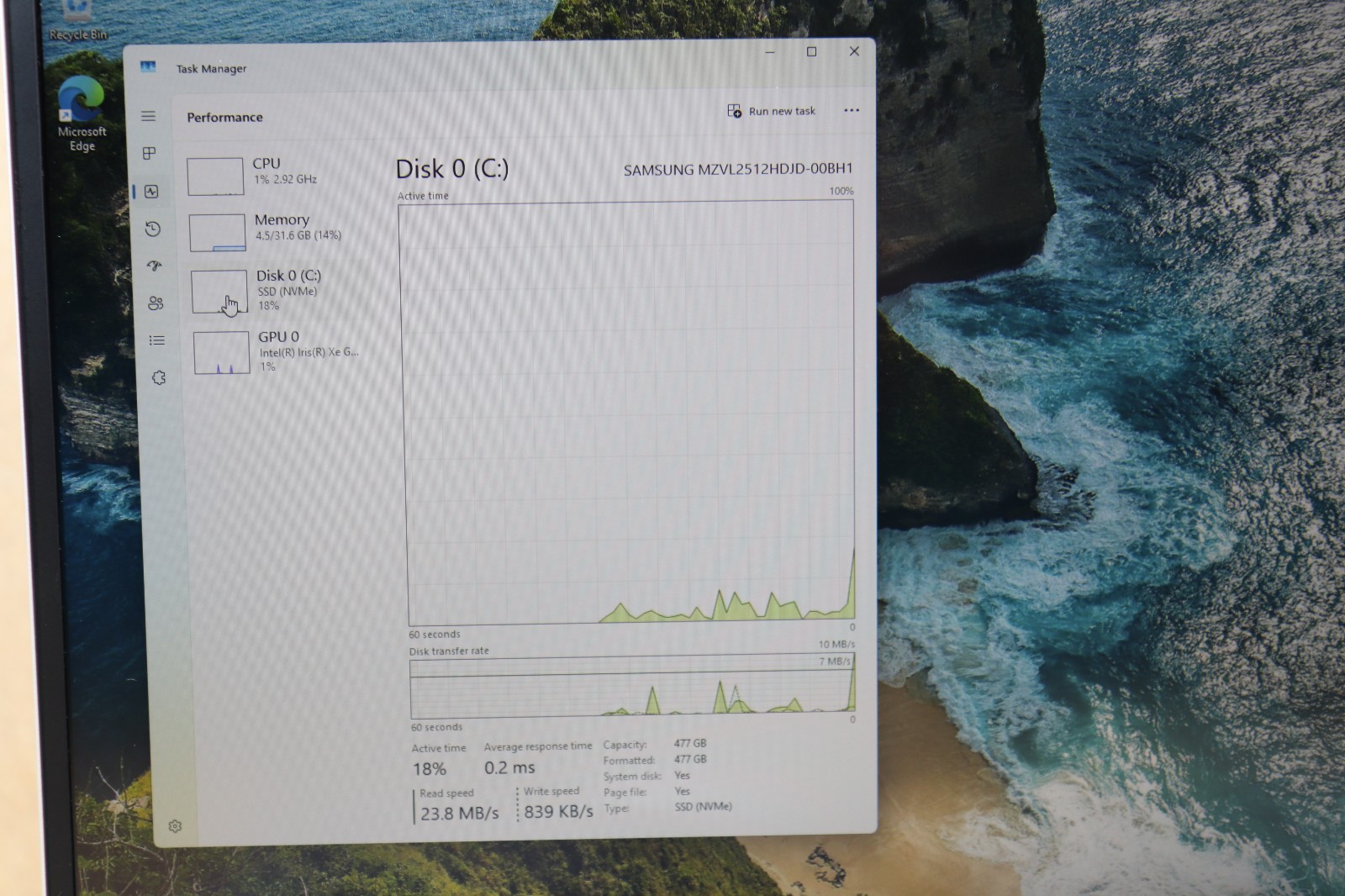Click the Active time large graph

(x=629, y=413)
